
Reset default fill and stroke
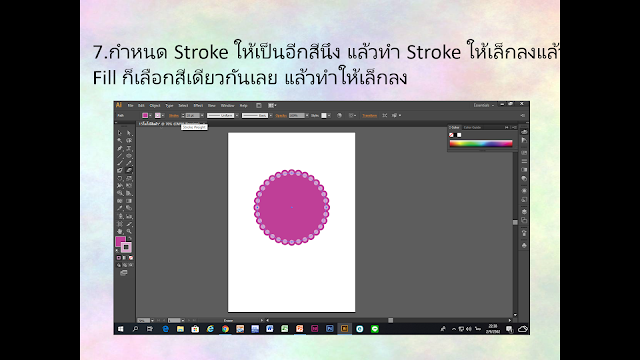point(117,250)
